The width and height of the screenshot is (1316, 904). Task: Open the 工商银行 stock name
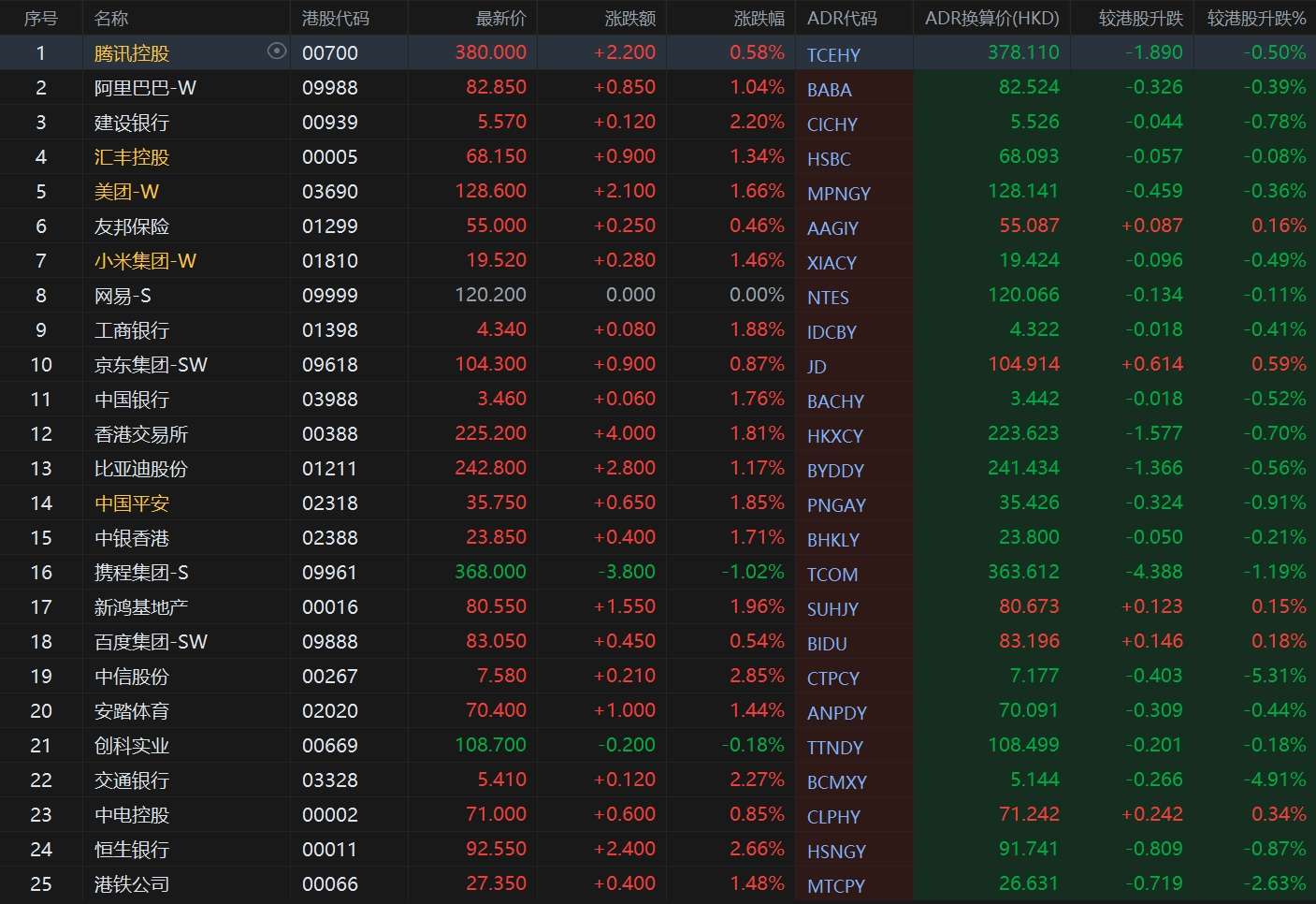[x=132, y=330]
